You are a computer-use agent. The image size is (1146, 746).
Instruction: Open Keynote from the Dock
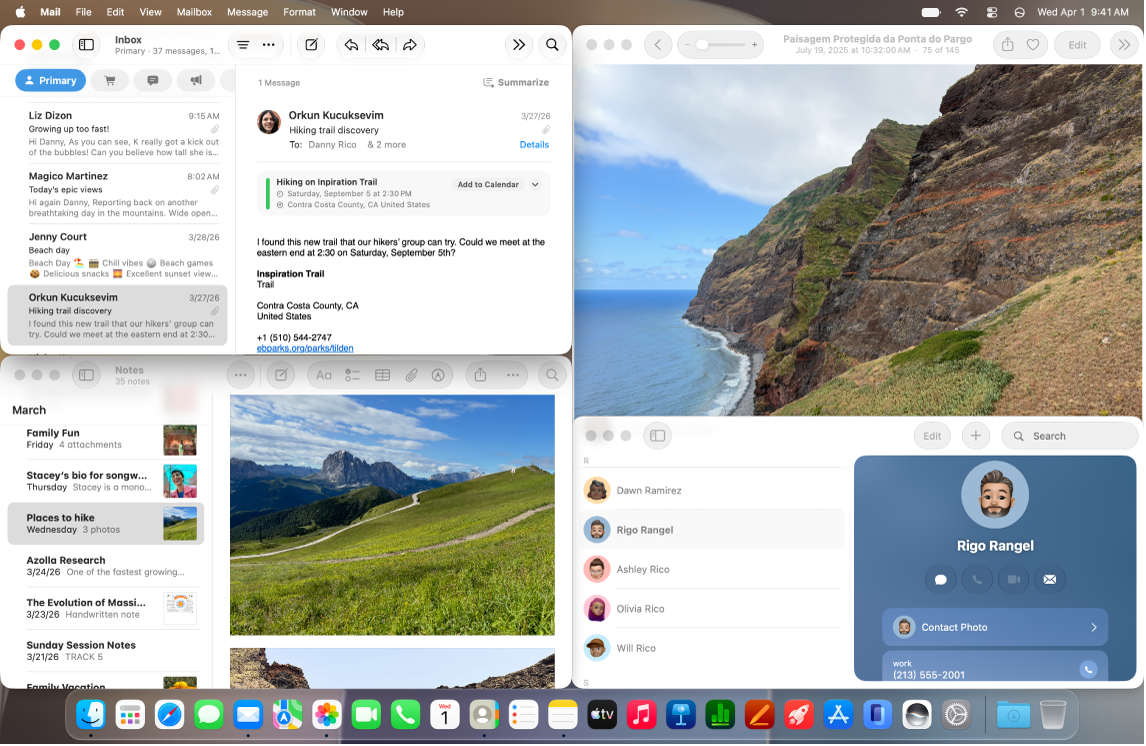[680, 715]
